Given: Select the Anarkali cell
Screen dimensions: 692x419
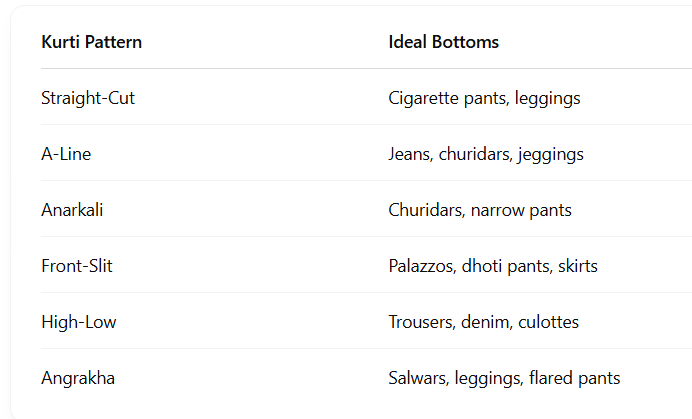Looking at the screenshot, I should 72,210.
